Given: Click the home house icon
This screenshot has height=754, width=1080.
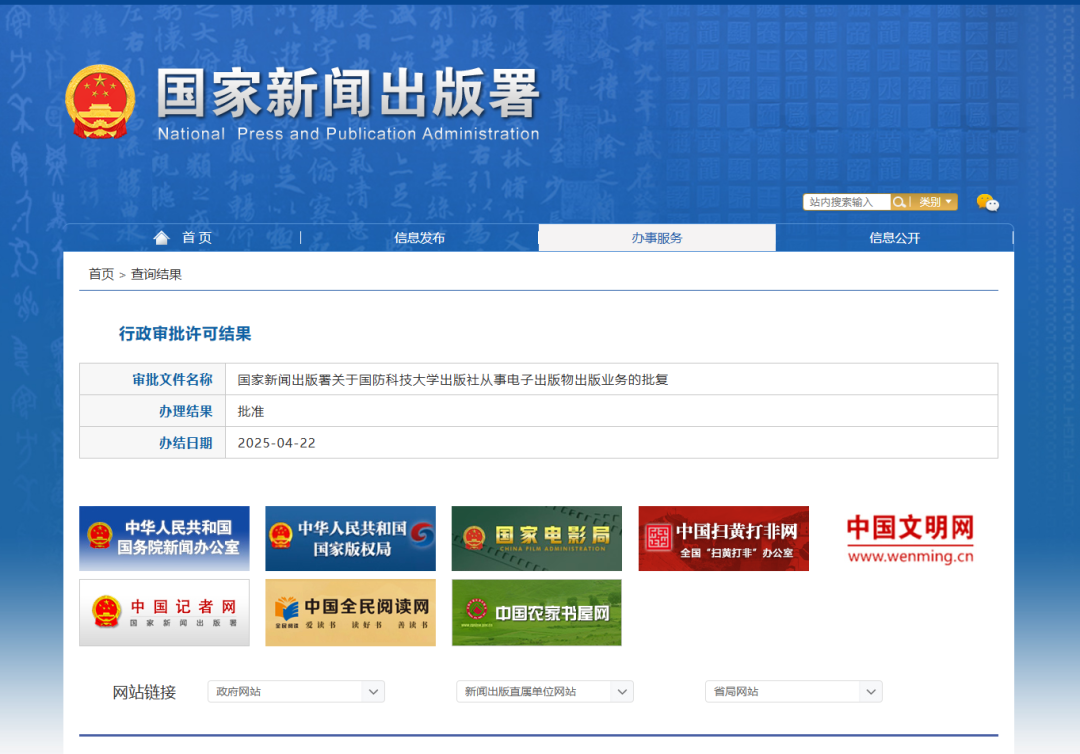Looking at the screenshot, I should click(161, 237).
